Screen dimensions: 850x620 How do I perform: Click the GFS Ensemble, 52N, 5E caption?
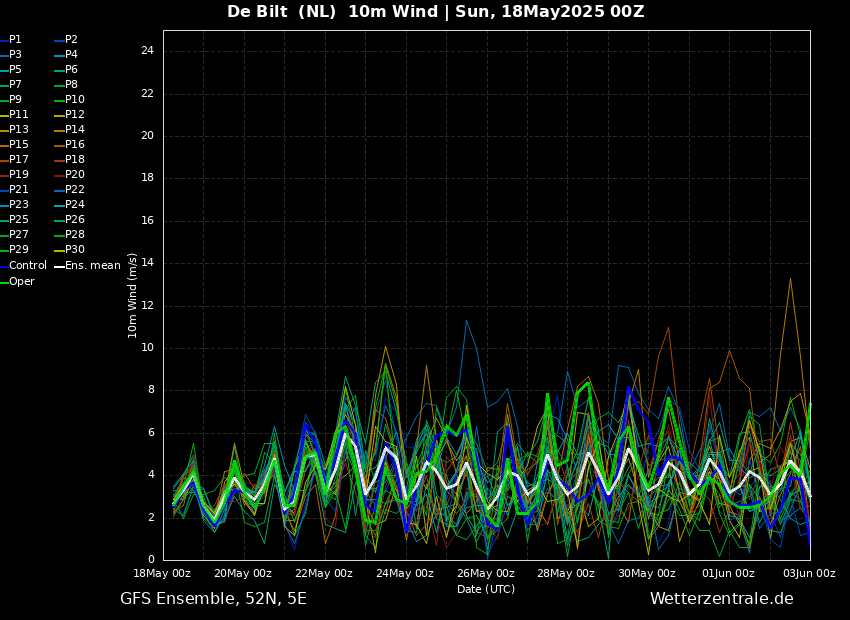pyautogui.click(x=213, y=599)
